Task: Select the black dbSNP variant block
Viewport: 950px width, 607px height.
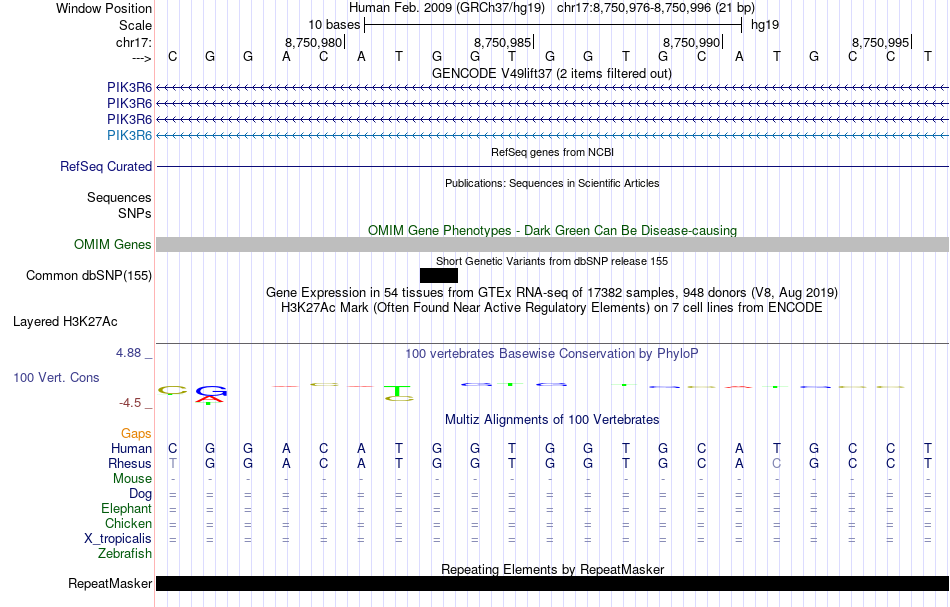Action: click(x=439, y=276)
